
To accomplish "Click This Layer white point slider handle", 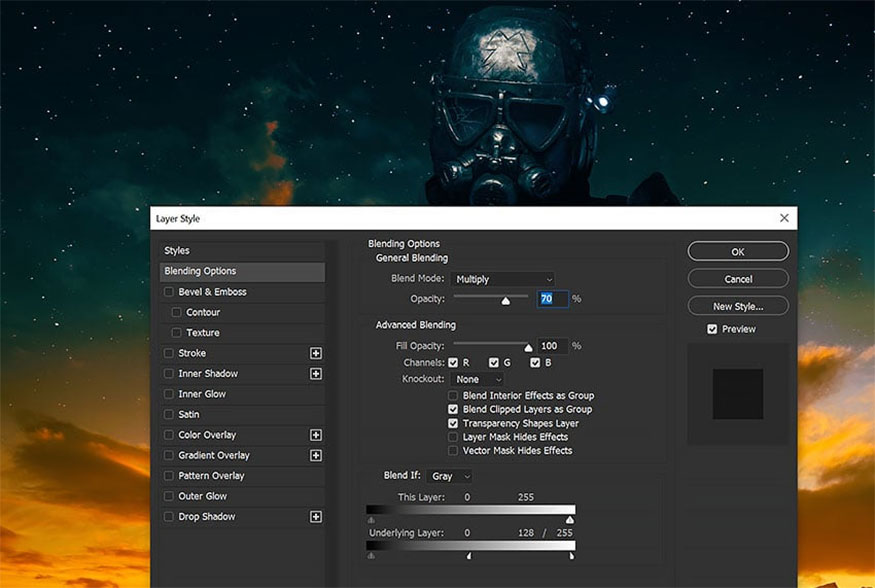I will coord(570,520).
